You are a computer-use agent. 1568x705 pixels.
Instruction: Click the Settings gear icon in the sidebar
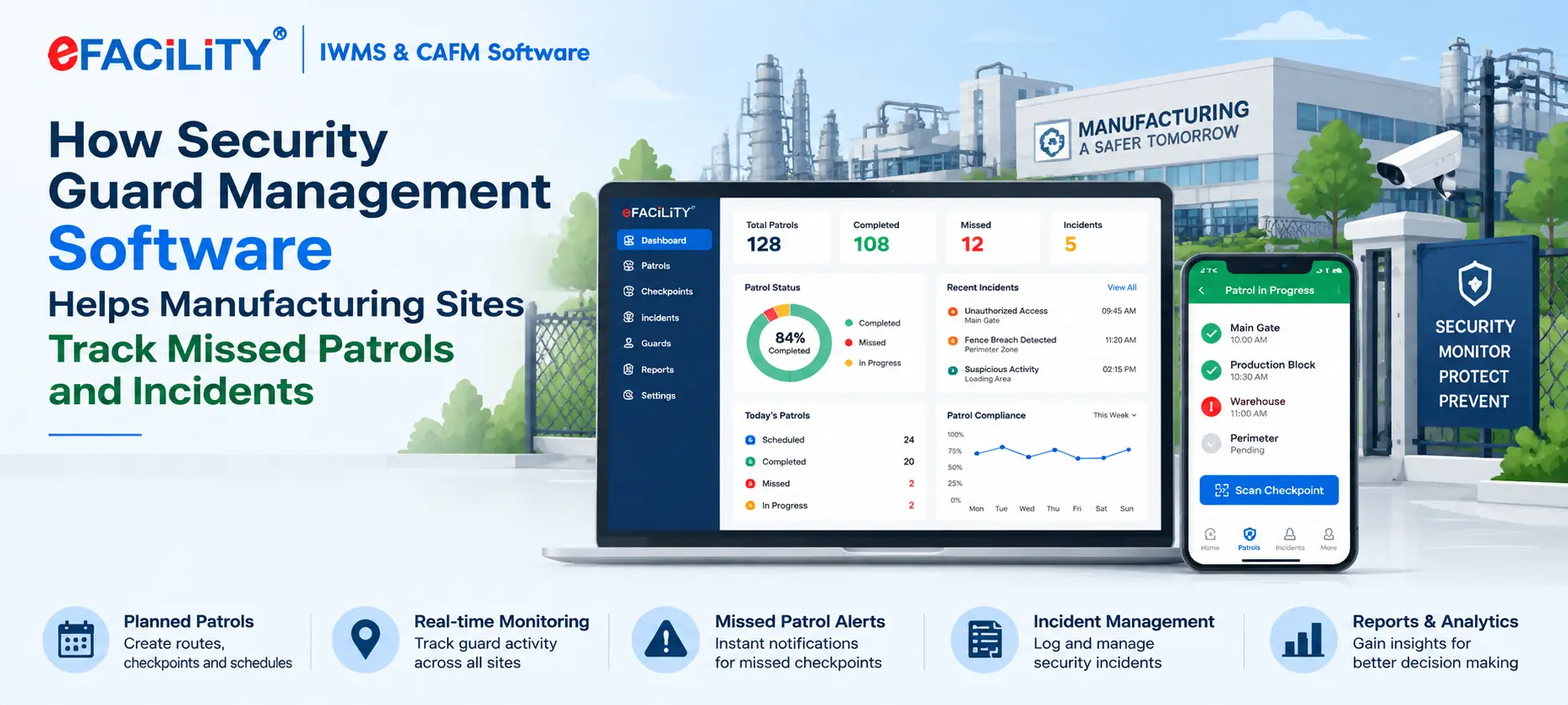pyautogui.click(x=628, y=395)
